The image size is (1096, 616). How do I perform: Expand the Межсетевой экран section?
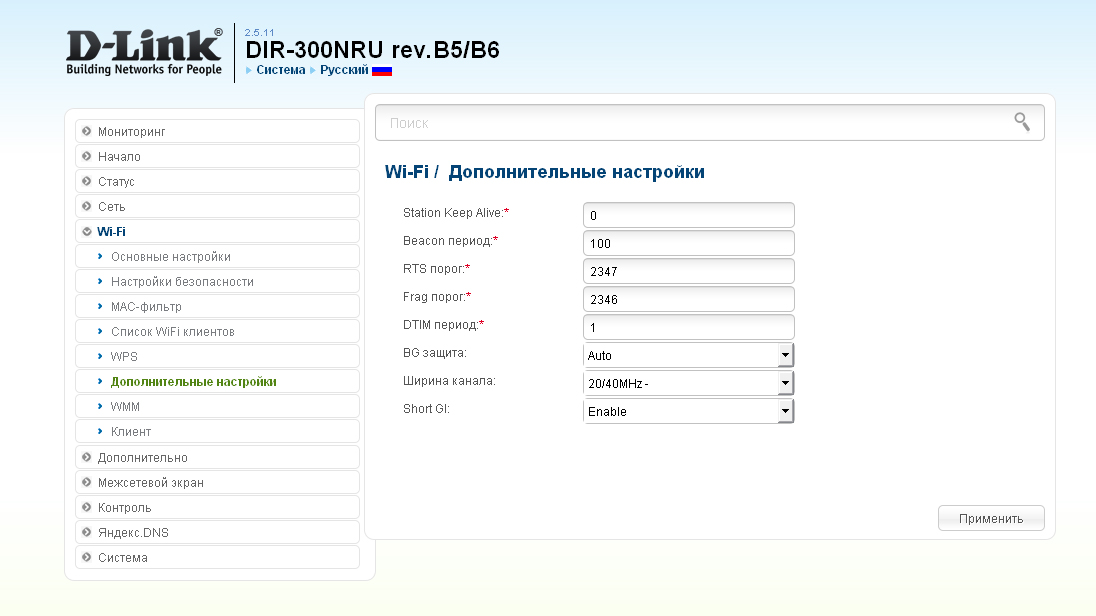[x=217, y=482]
